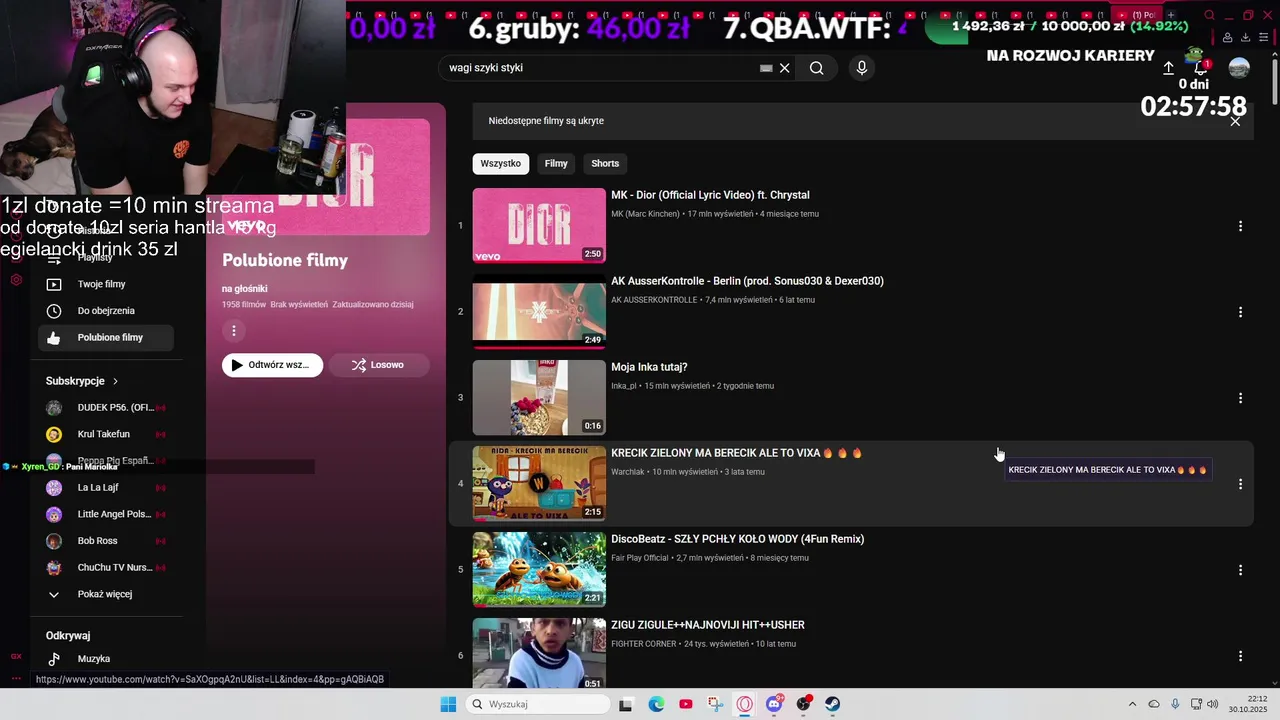Open playlist three-dot menu under Polubione filmy
This screenshot has width=1280, height=720.
pos(234,331)
